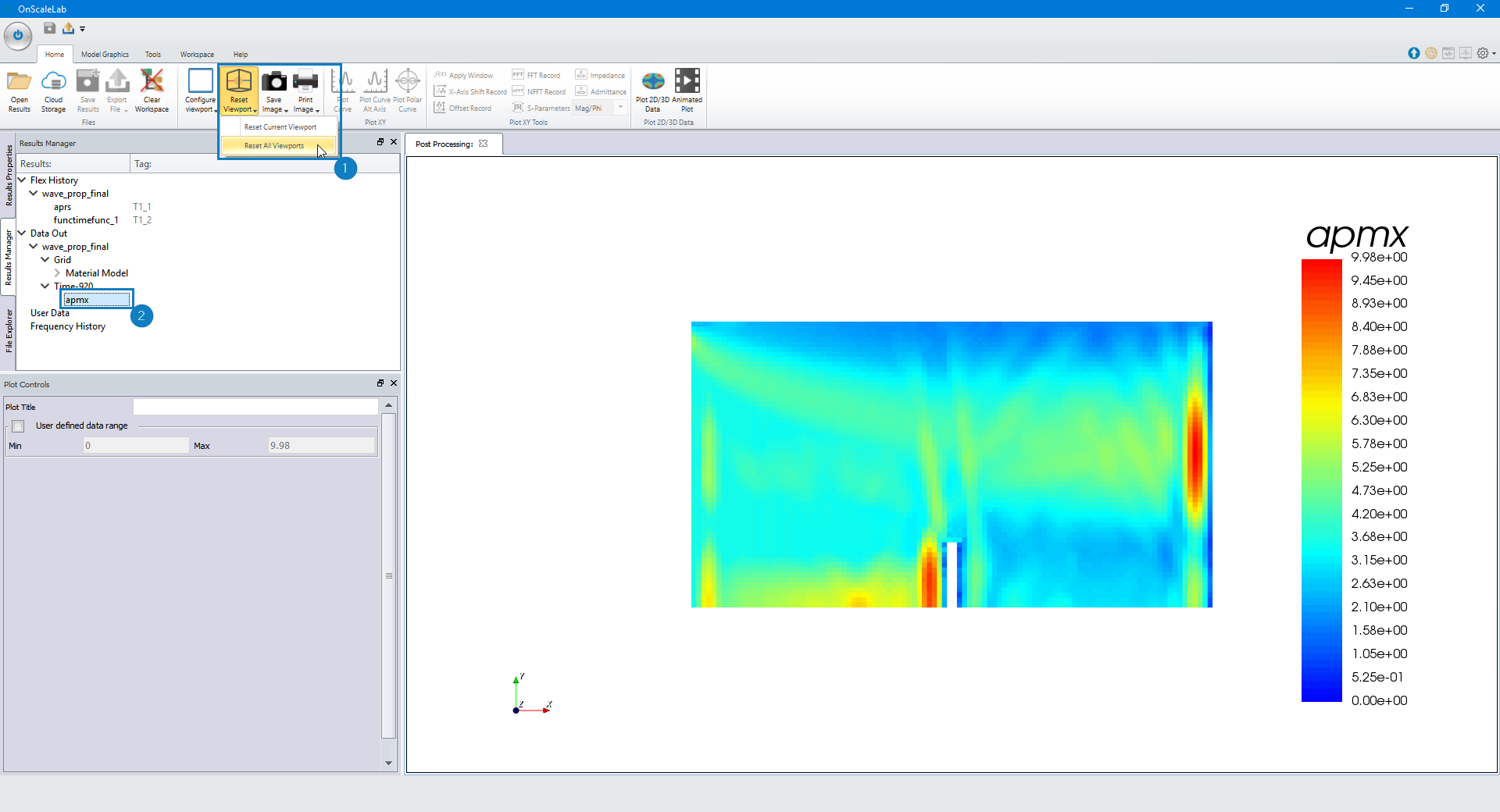Close the Results Manager panel

coord(394,142)
